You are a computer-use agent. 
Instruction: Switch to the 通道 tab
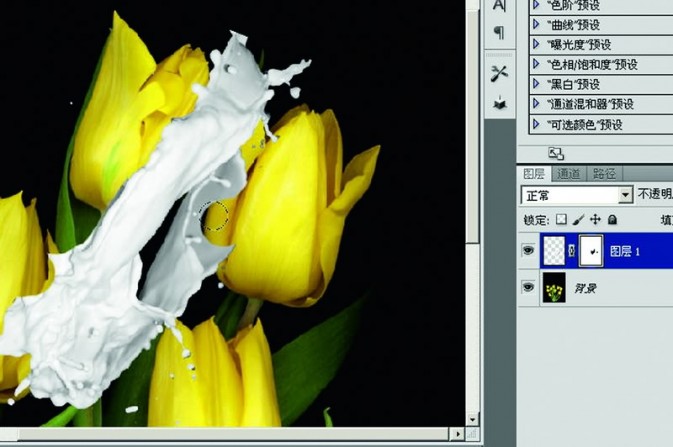569,174
